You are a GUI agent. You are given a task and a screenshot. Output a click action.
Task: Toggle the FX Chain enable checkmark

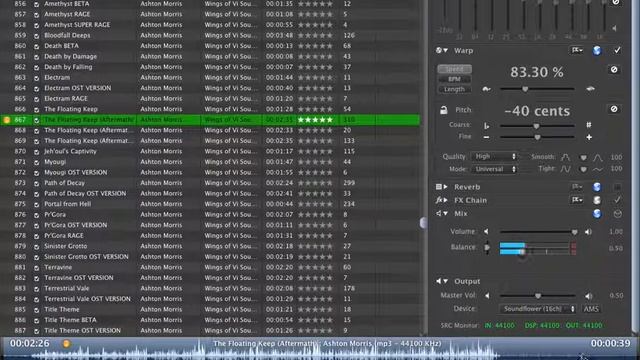click(x=617, y=200)
